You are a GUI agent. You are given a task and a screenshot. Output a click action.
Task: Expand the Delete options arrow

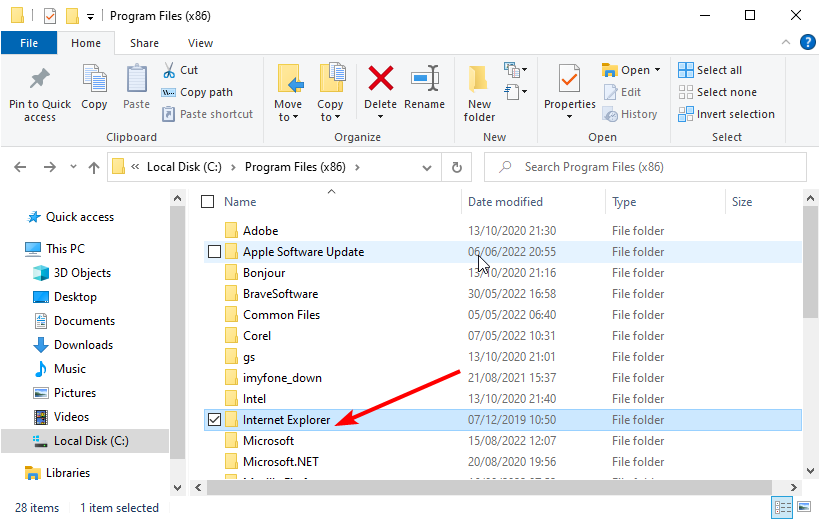[380, 117]
